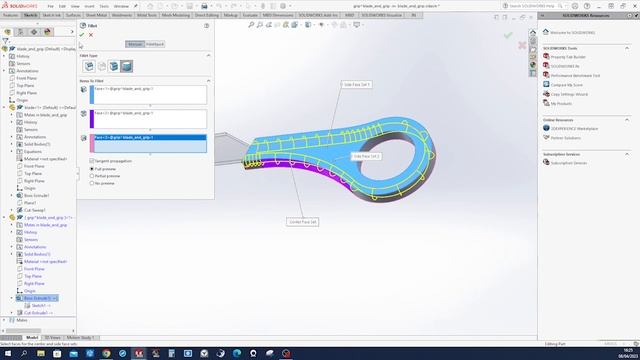Expand the Mates node at tree bottom

click(x=4, y=320)
